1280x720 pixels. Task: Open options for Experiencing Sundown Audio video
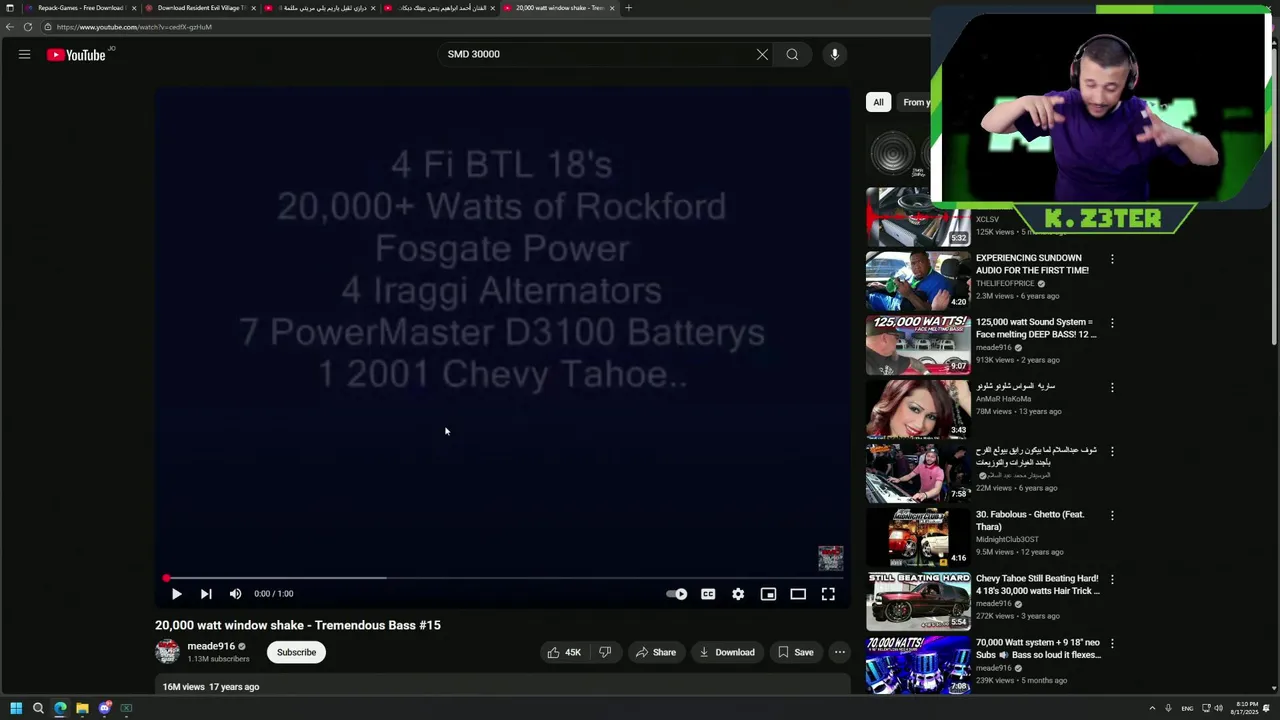coord(1112,259)
